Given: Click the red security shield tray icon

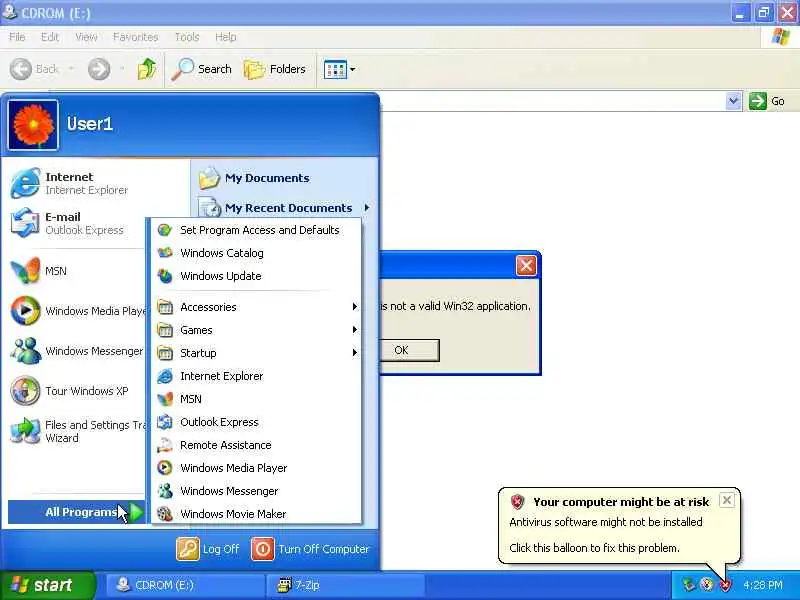Looking at the screenshot, I should coord(725,585).
